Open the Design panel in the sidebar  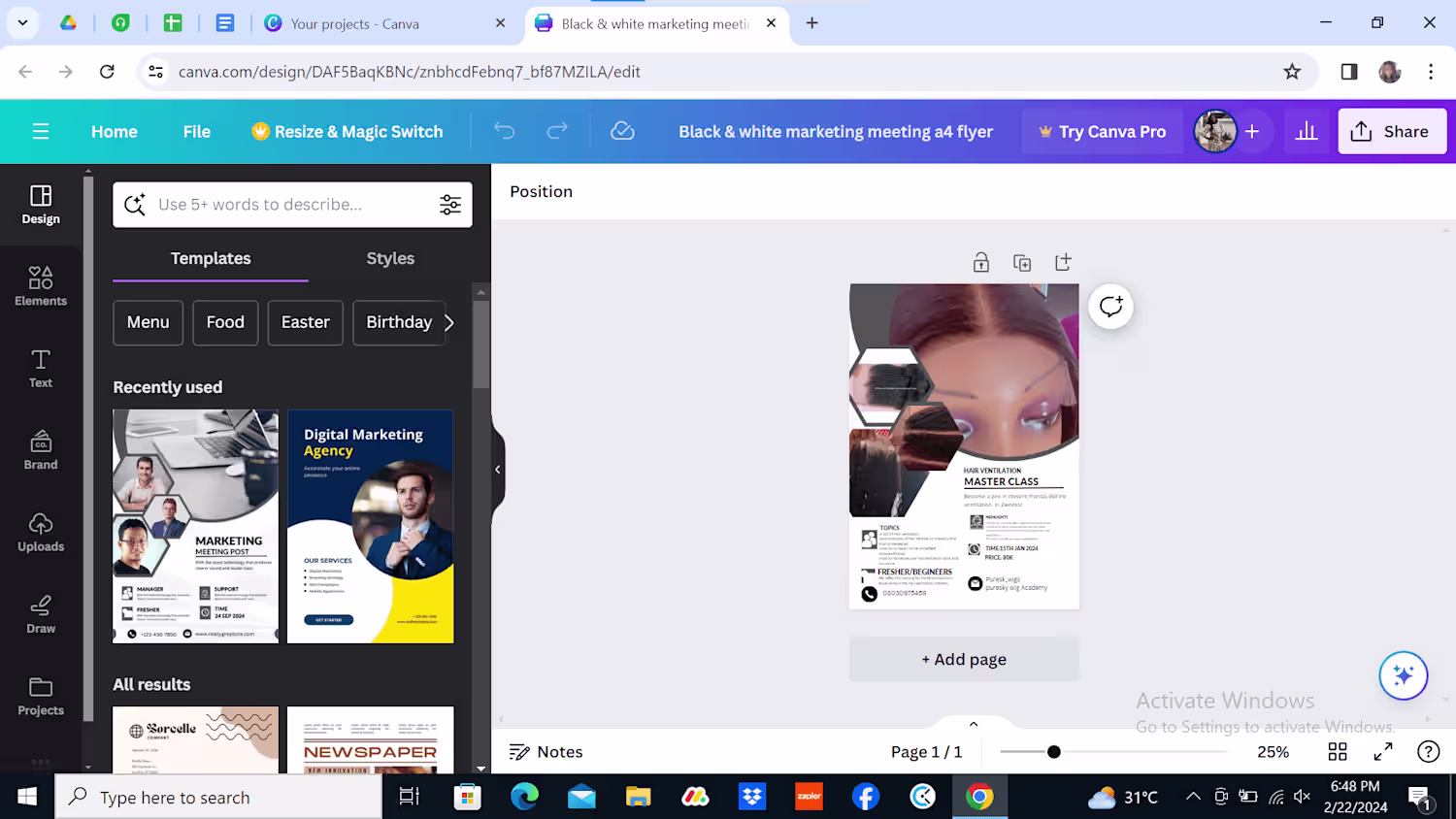click(41, 205)
